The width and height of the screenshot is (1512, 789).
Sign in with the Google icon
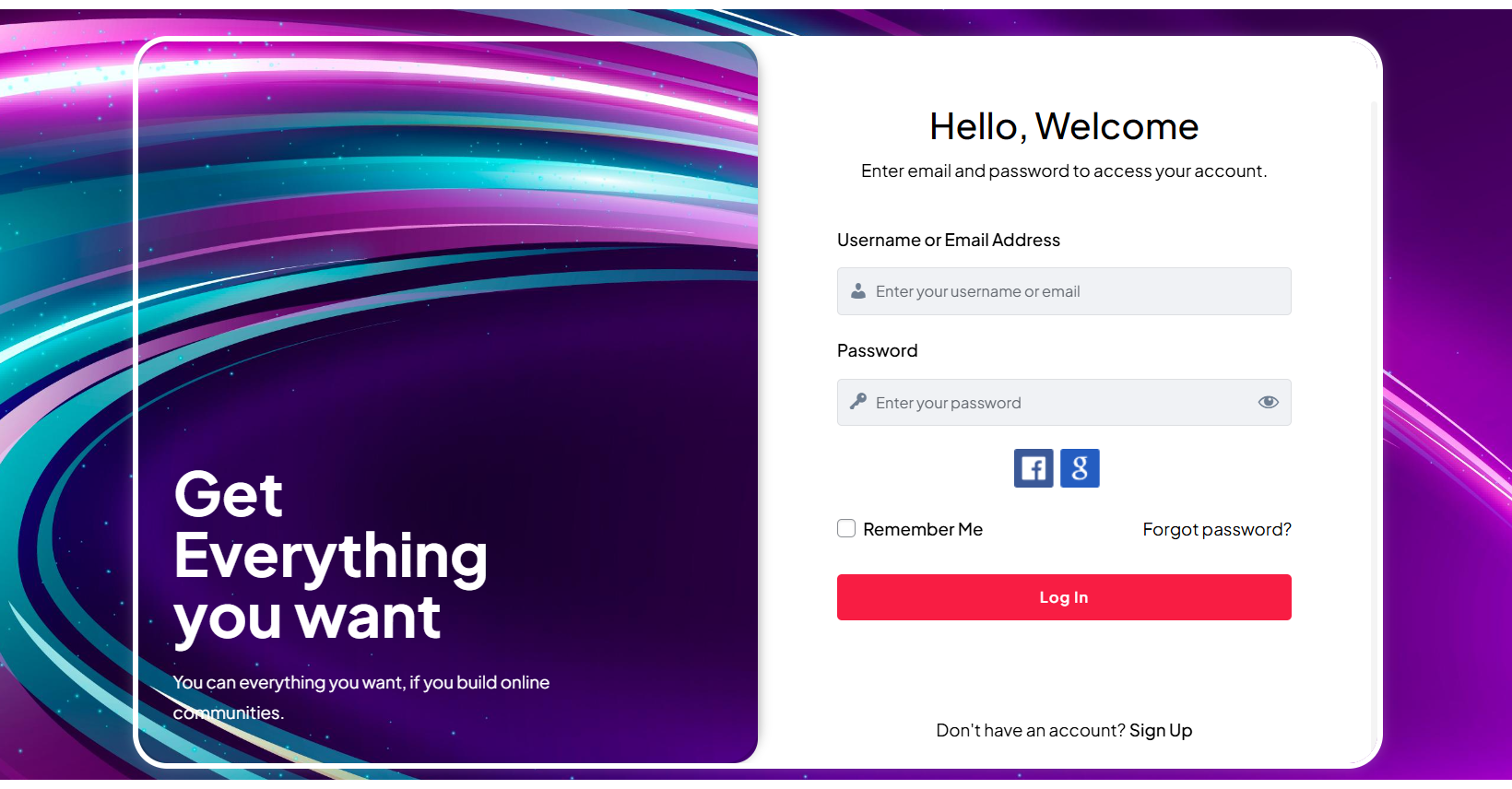pyautogui.click(x=1080, y=468)
